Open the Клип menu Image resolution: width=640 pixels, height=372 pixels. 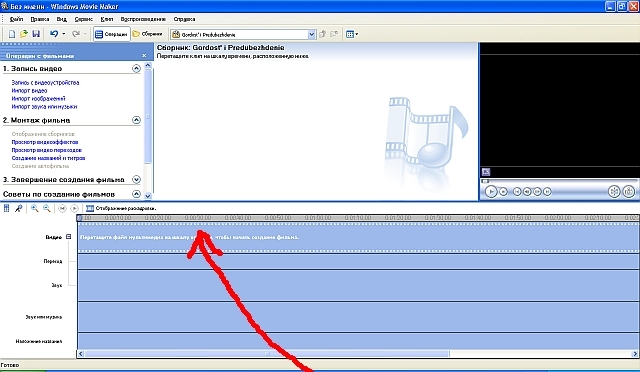[x=107, y=19]
